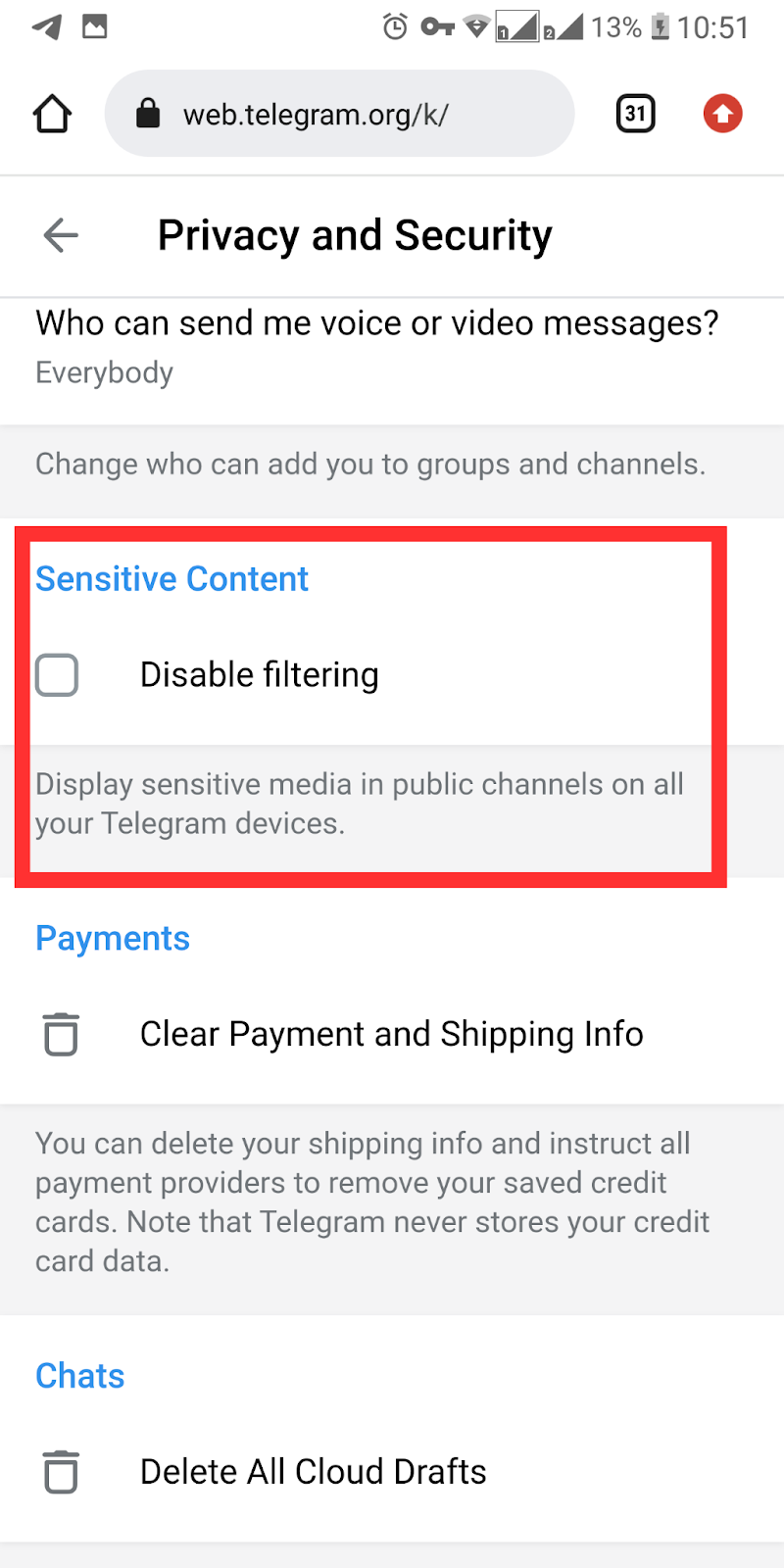The image size is (784, 1568).
Task: Tap the red update arrow icon
Action: [x=722, y=114]
